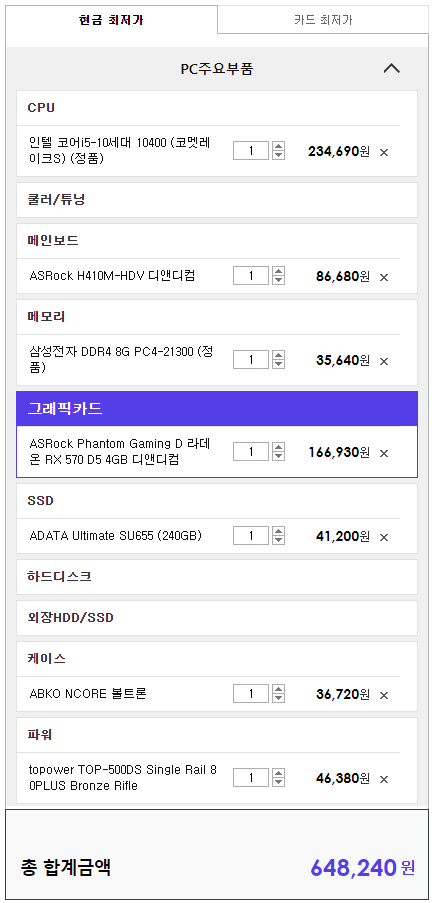Select the 외장HDD/SSD category row
The image size is (432, 903).
(x=217, y=618)
